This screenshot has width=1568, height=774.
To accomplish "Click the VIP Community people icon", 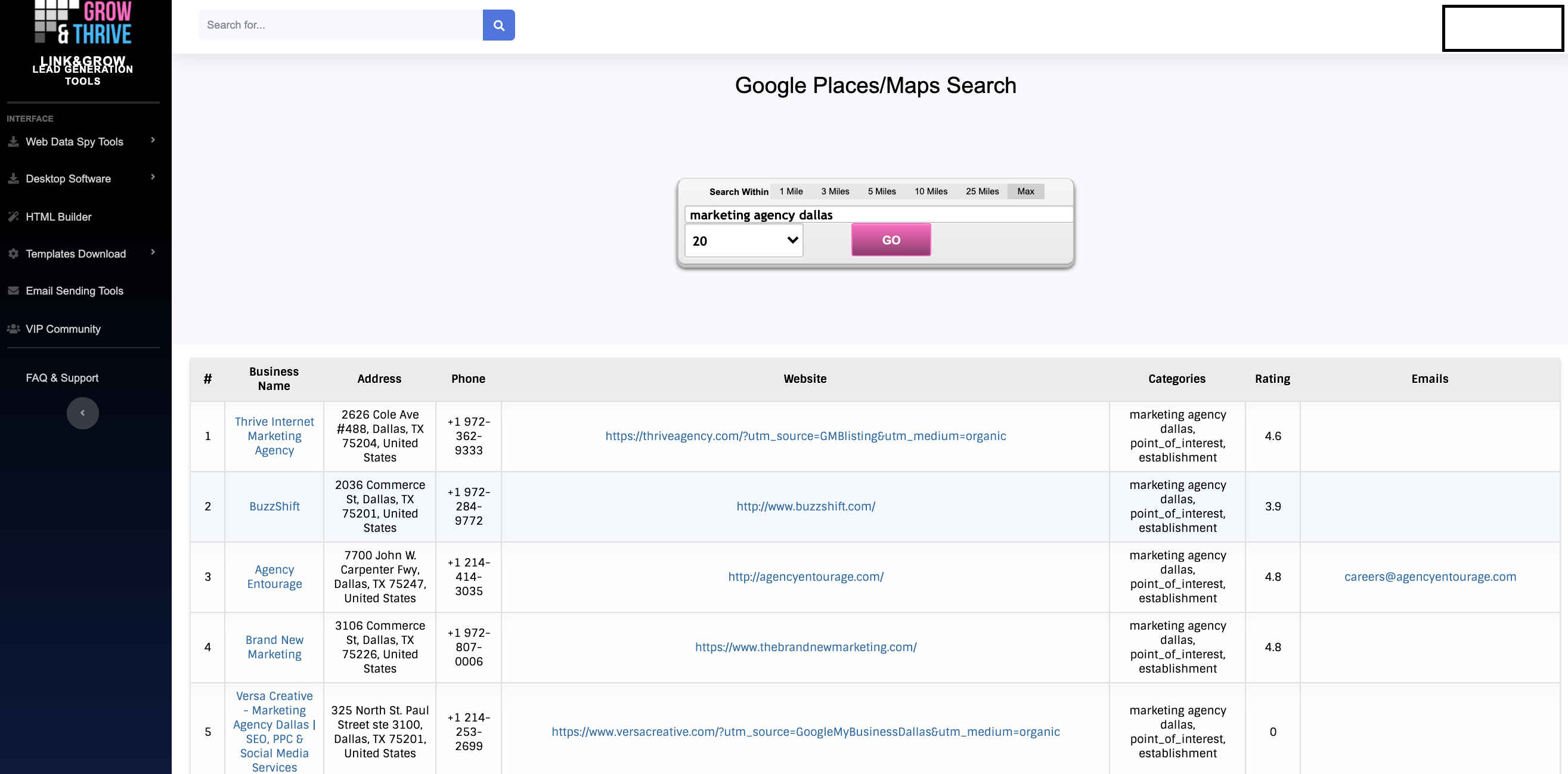I will 13,328.
